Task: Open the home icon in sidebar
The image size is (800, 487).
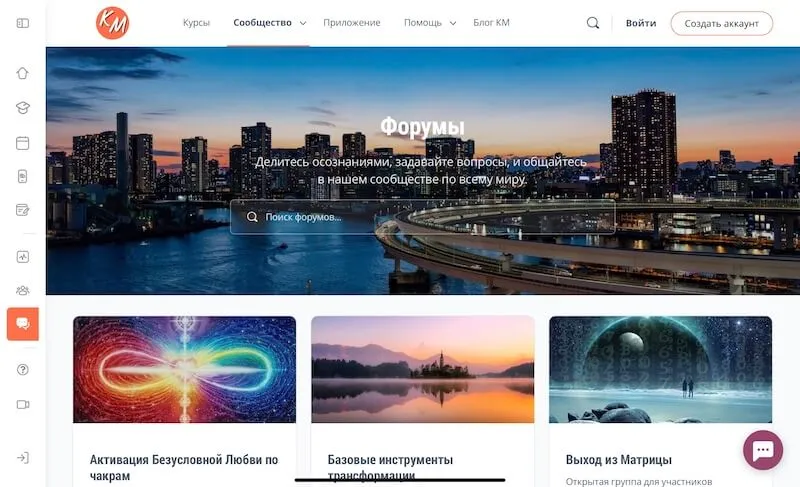Action: pos(22,73)
